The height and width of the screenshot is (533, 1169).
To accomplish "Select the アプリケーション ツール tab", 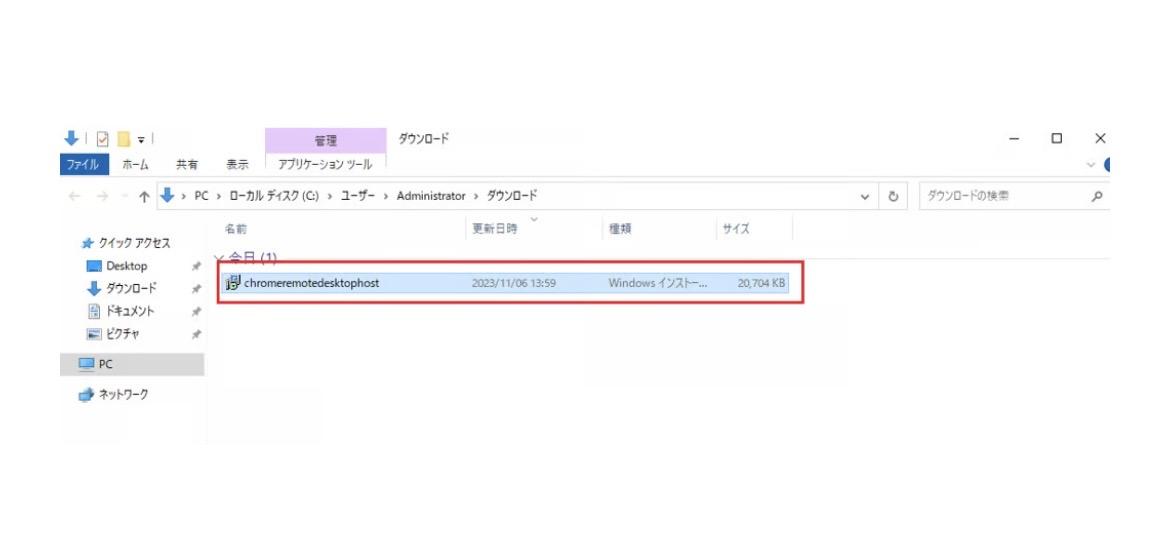I will click(325, 165).
